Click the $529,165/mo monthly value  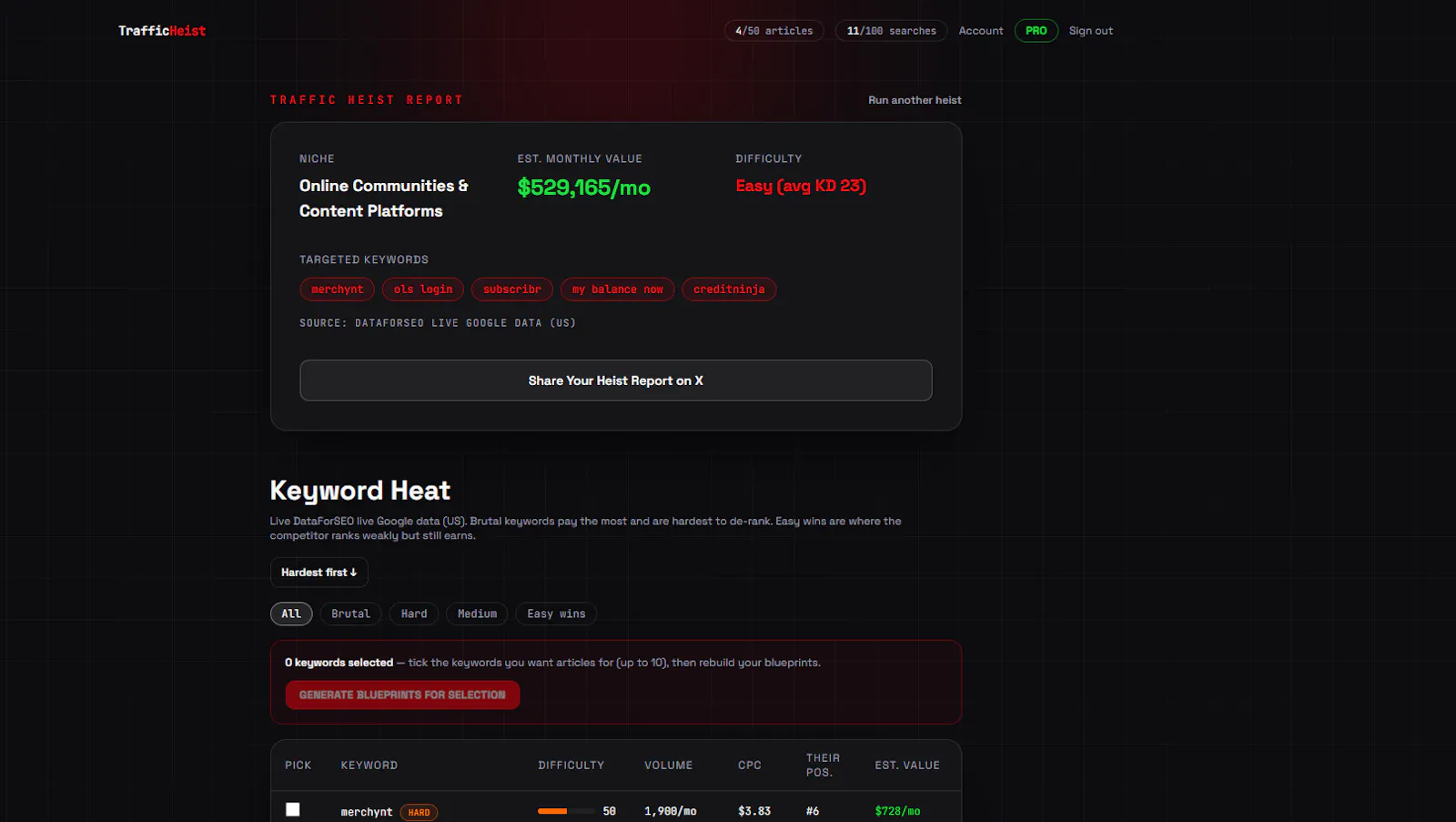(584, 188)
